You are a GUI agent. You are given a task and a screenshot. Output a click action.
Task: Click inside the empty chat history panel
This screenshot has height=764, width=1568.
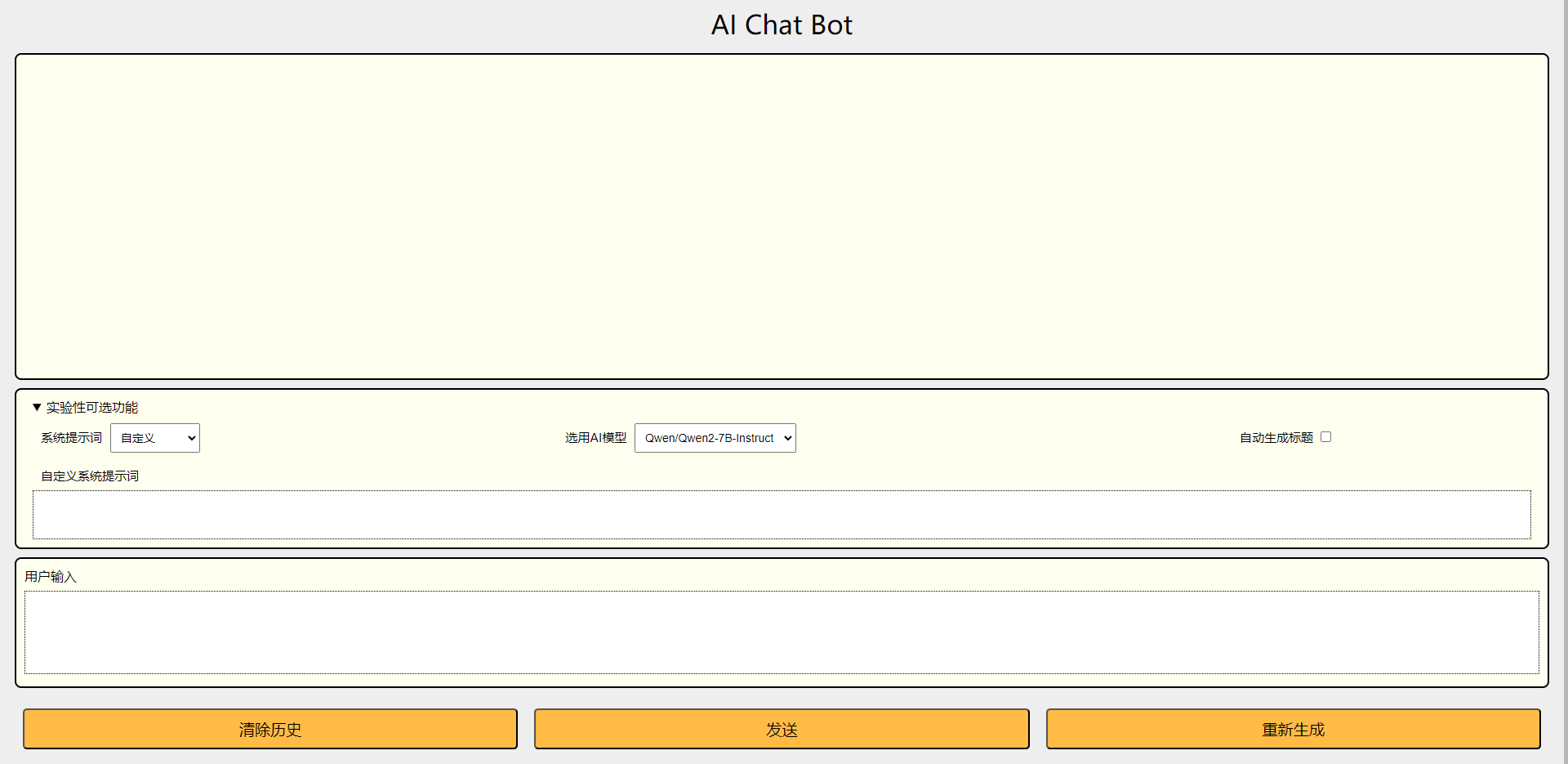pos(781,217)
